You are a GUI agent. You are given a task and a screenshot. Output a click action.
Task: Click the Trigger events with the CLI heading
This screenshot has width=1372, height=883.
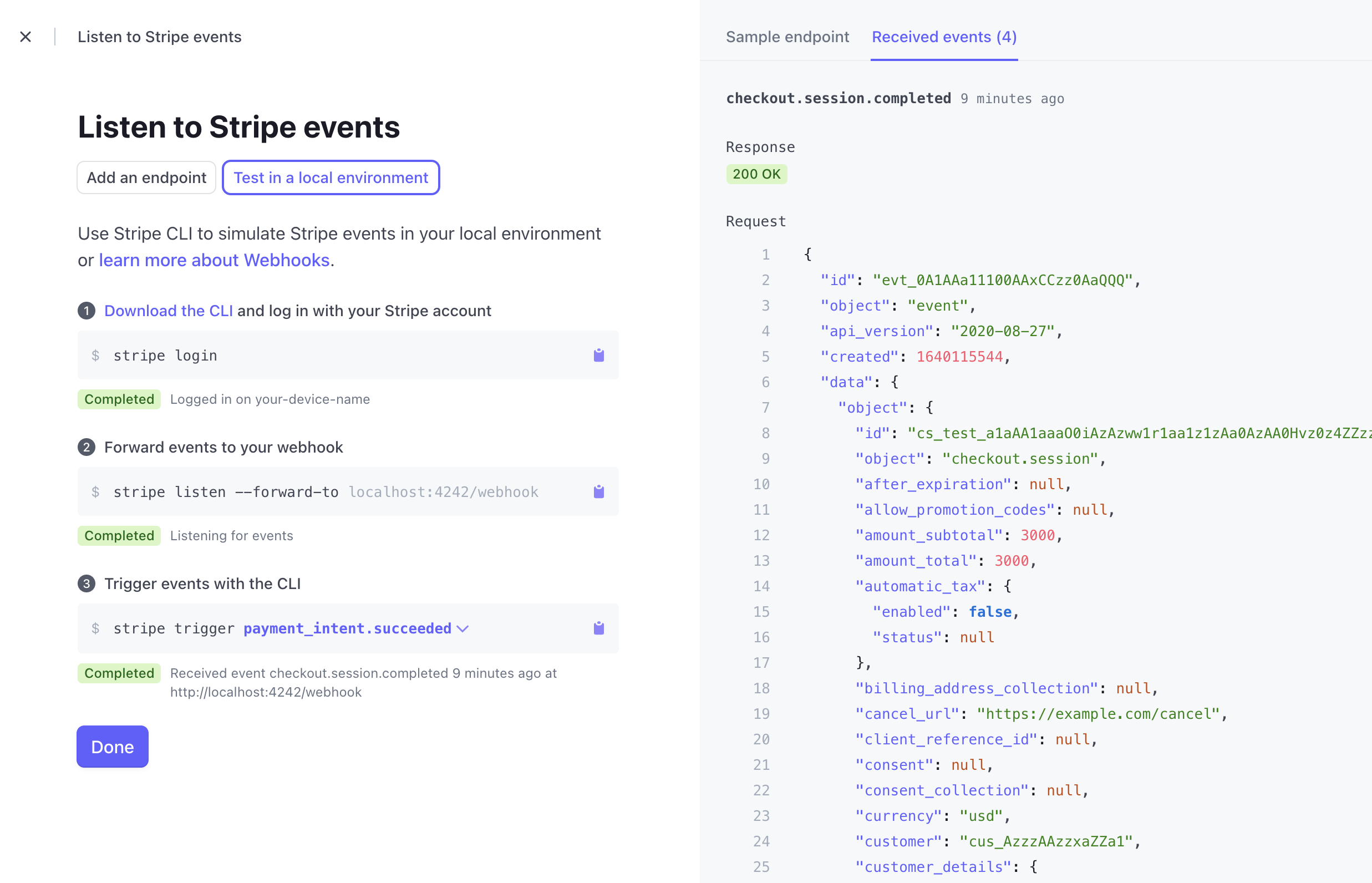(x=202, y=583)
